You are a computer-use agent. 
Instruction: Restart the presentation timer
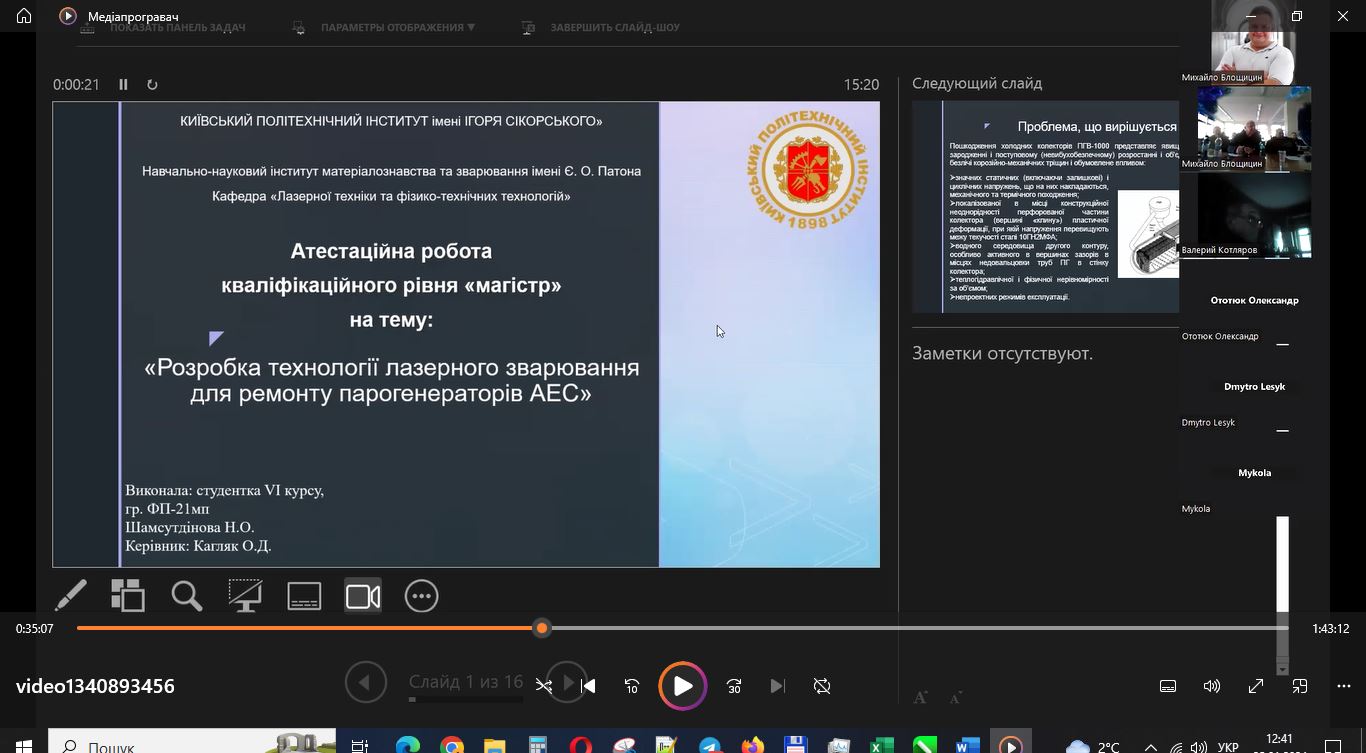point(152,85)
